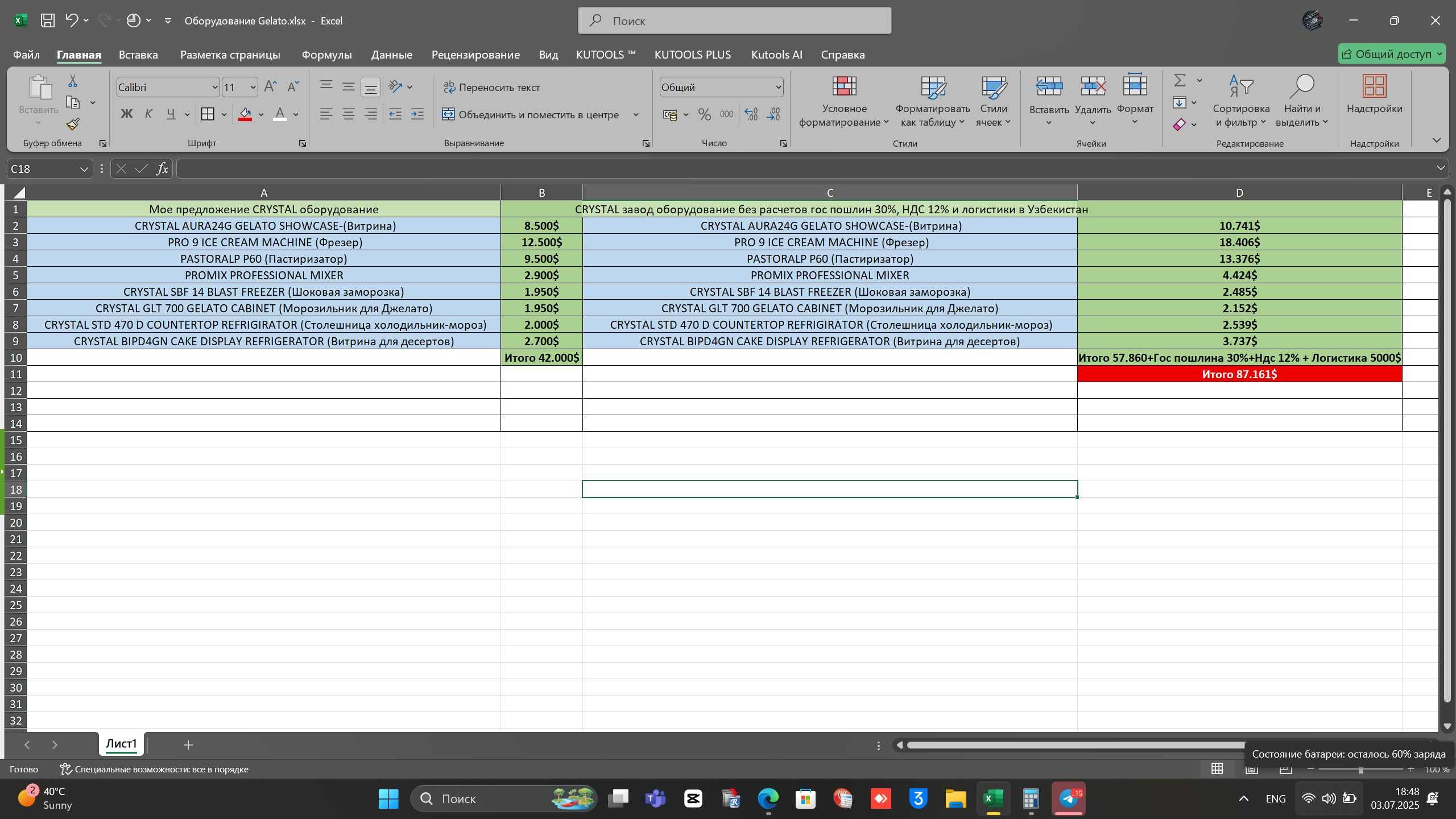Image resolution: width=1456 pixels, height=819 pixels.
Task: Click the Increase decimal icon
Action: point(751,114)
